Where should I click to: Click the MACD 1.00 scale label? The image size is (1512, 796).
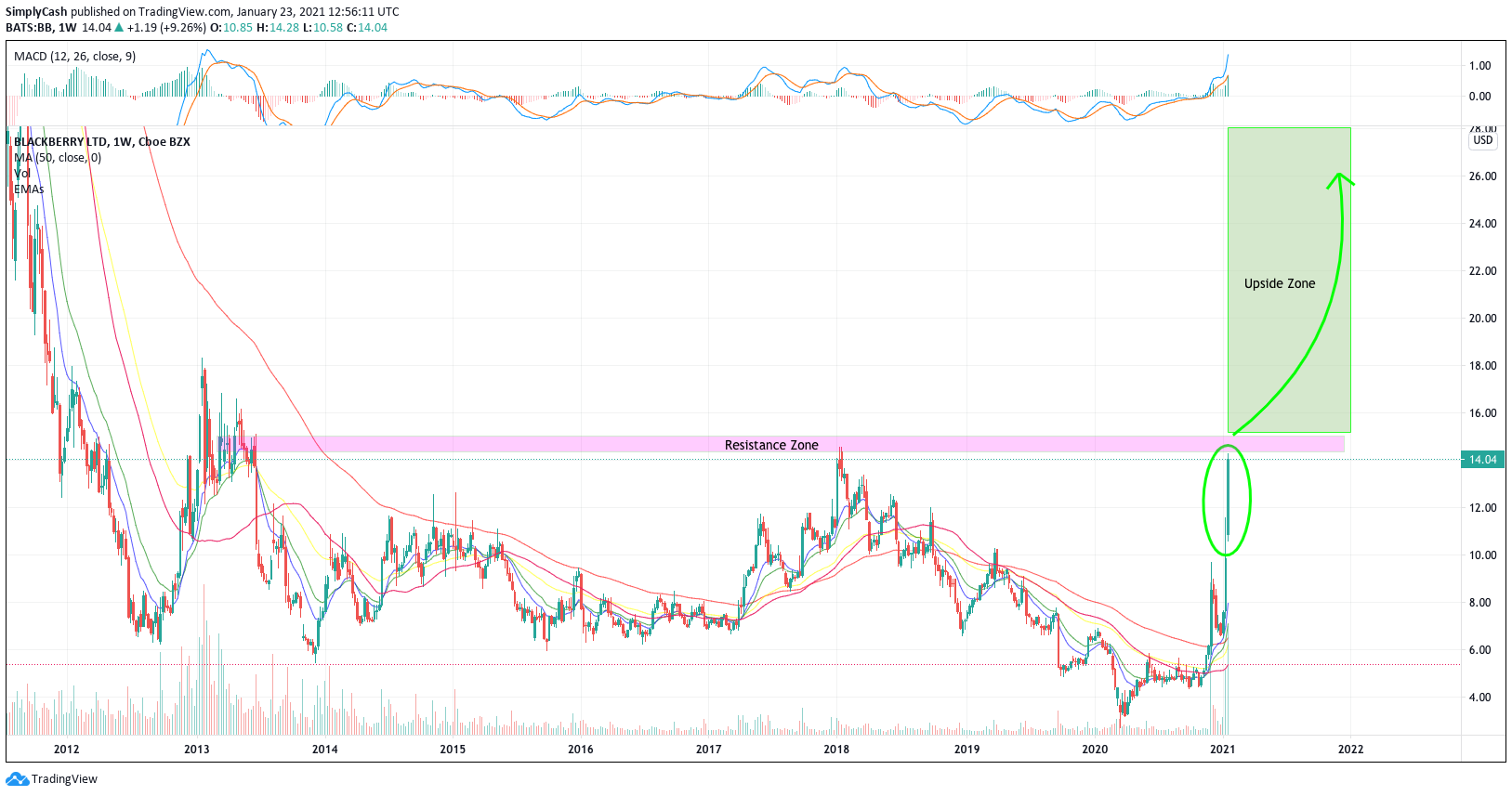coord(1479,66)
